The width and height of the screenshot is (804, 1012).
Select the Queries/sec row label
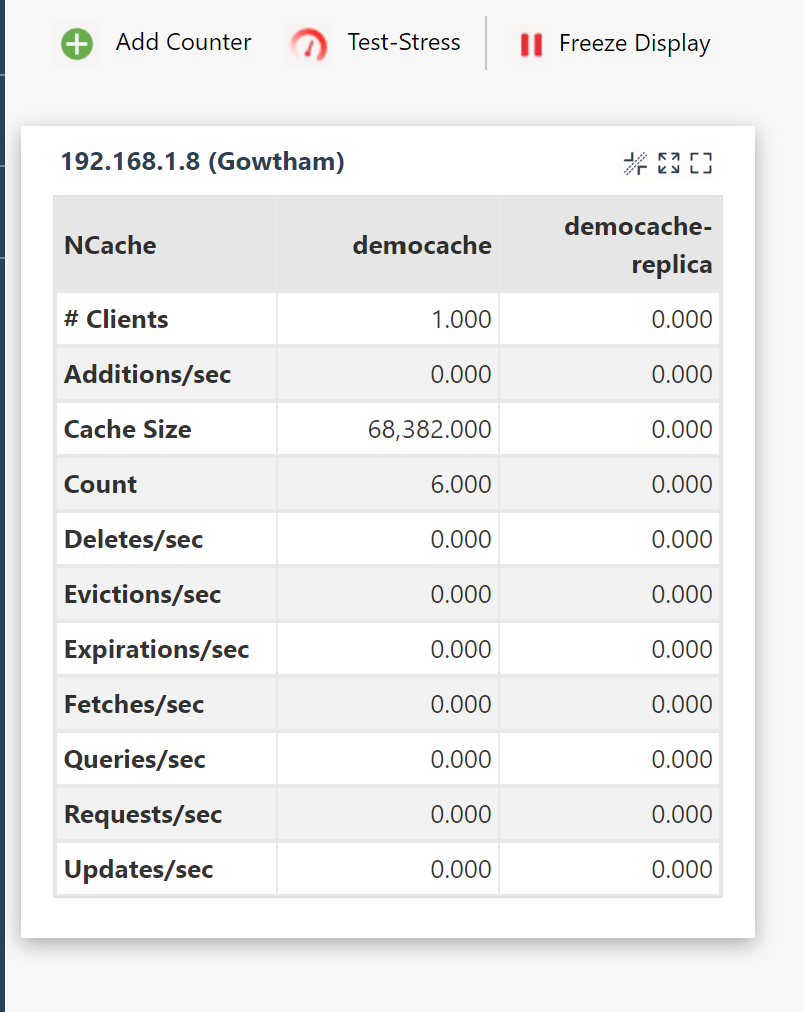click(135, 760)
